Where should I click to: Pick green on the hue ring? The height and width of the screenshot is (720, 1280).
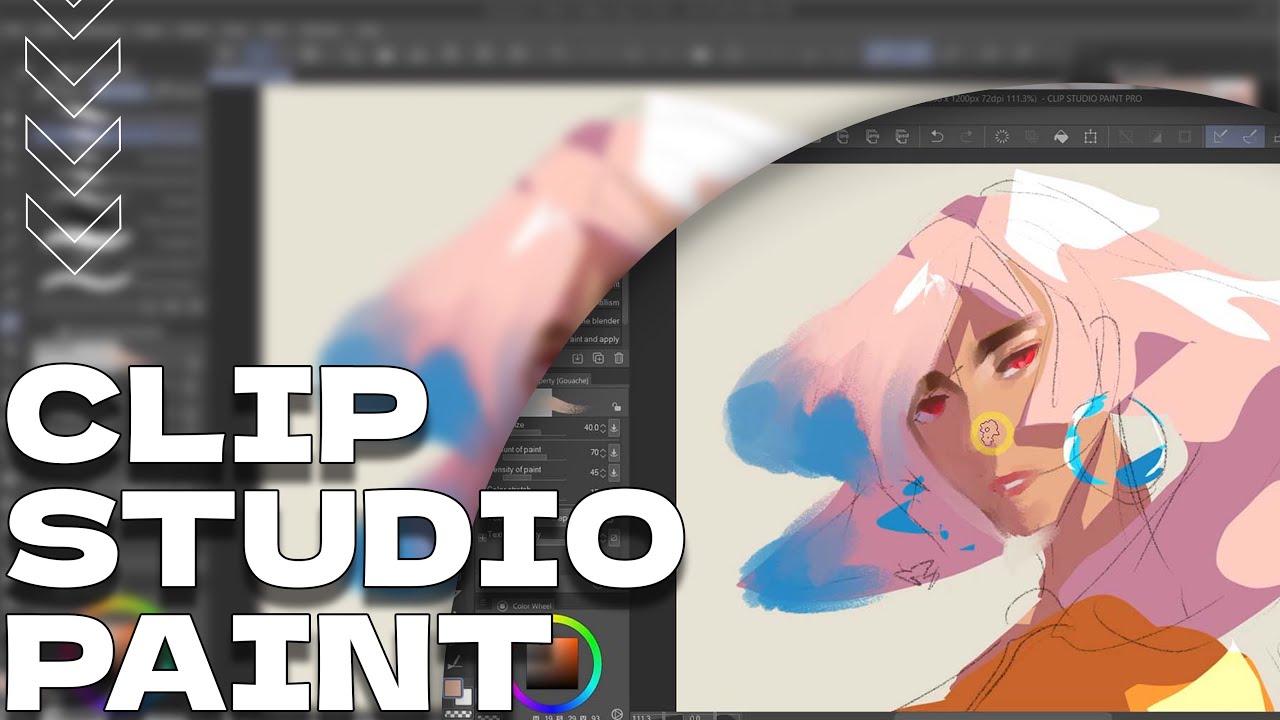[x=592, y=637]
